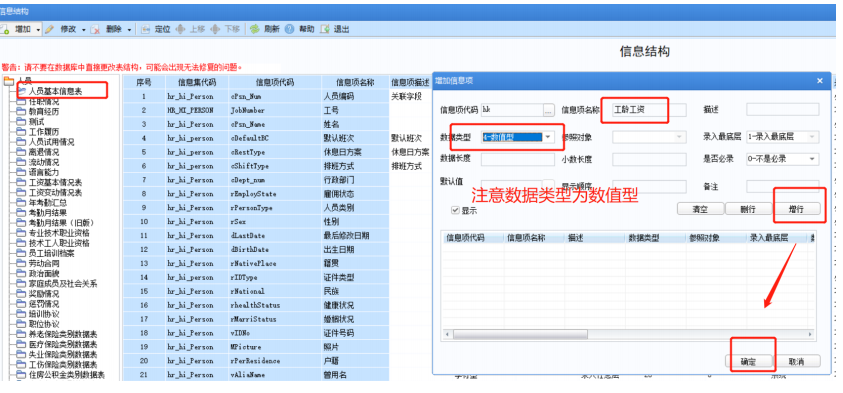Select 工作履历 tree node
Image resolution: width=843 pixels, height=393 pixels.
click(x=44, y=132)
